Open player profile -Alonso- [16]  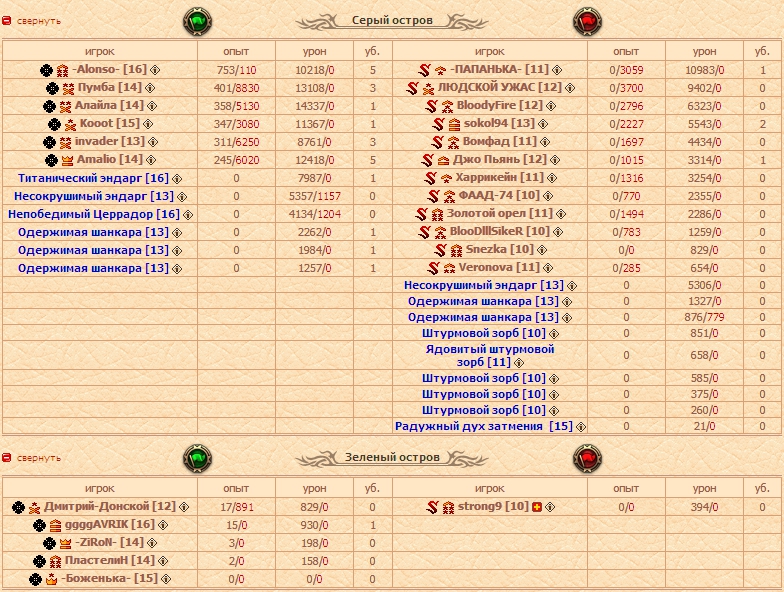coord(110,69)
